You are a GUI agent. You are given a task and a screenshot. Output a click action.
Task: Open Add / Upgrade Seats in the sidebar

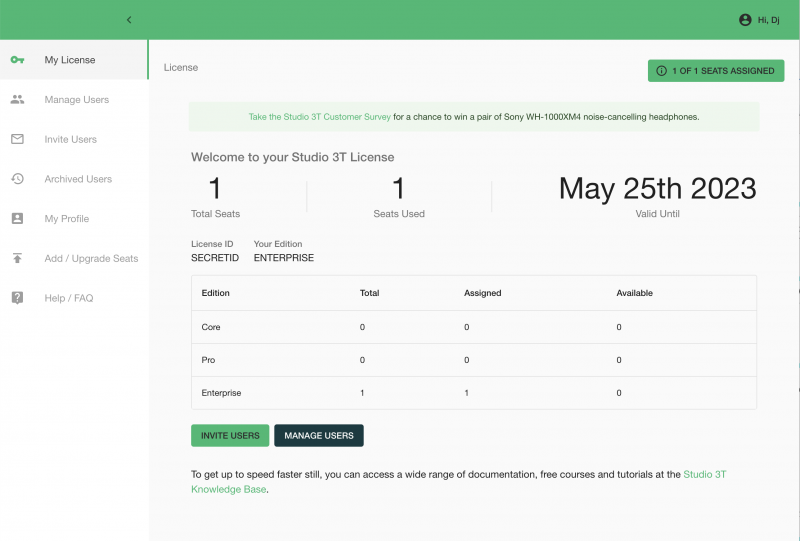tap(74, 258)
